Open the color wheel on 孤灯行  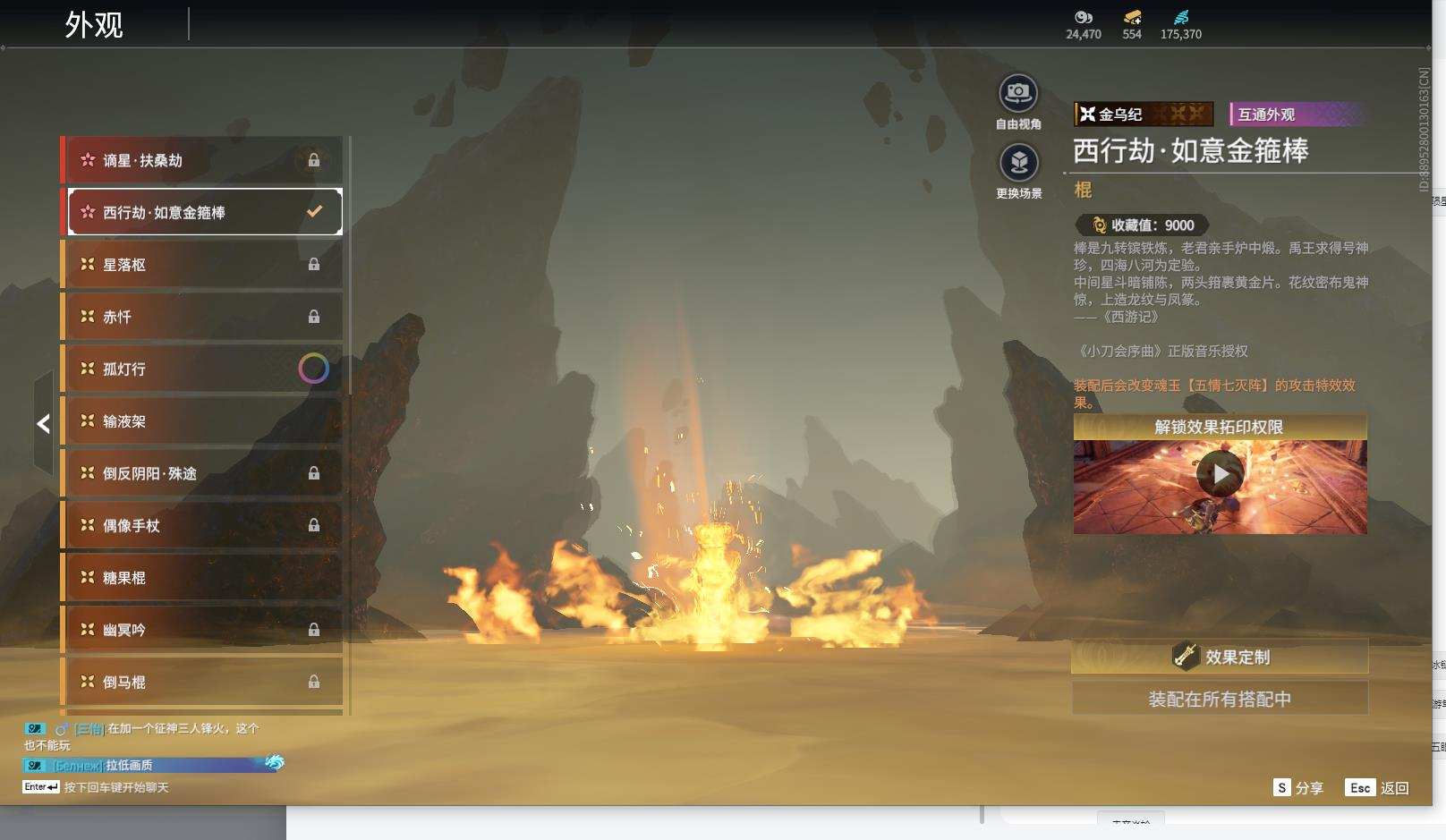313,369
